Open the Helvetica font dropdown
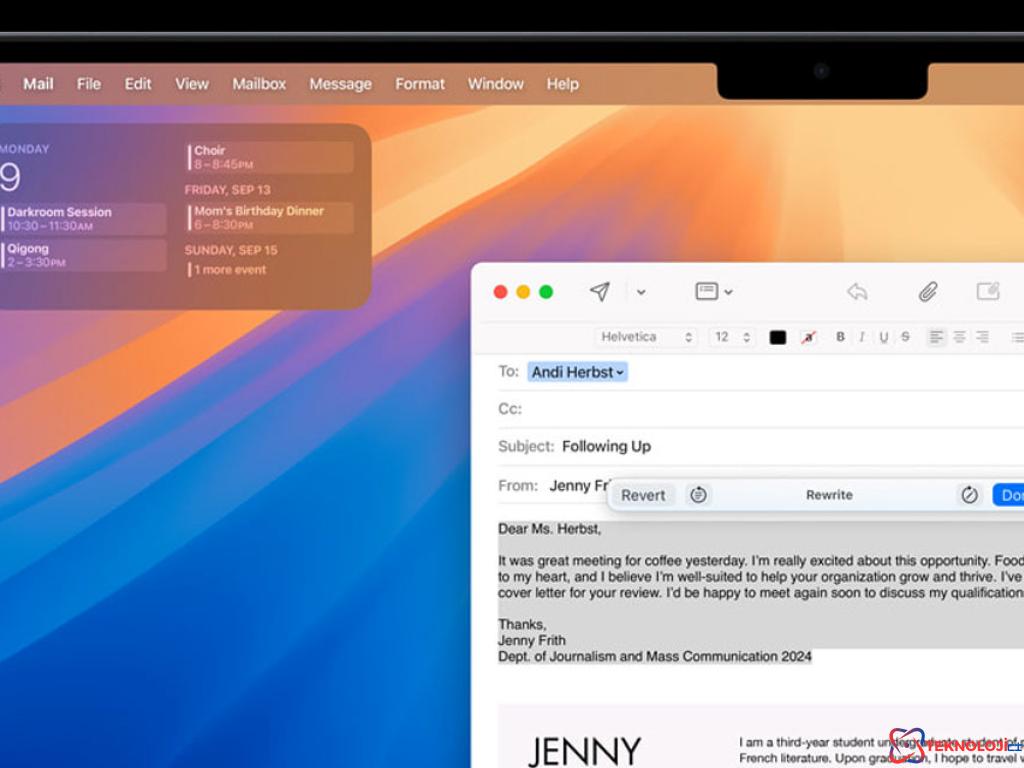 click(646, 337)
